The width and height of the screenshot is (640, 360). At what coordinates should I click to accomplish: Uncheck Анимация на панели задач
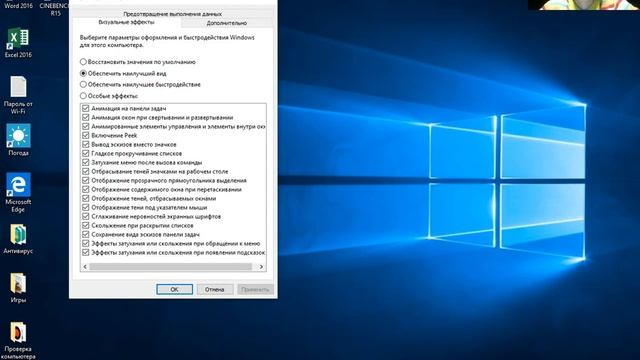pos(86,109)
